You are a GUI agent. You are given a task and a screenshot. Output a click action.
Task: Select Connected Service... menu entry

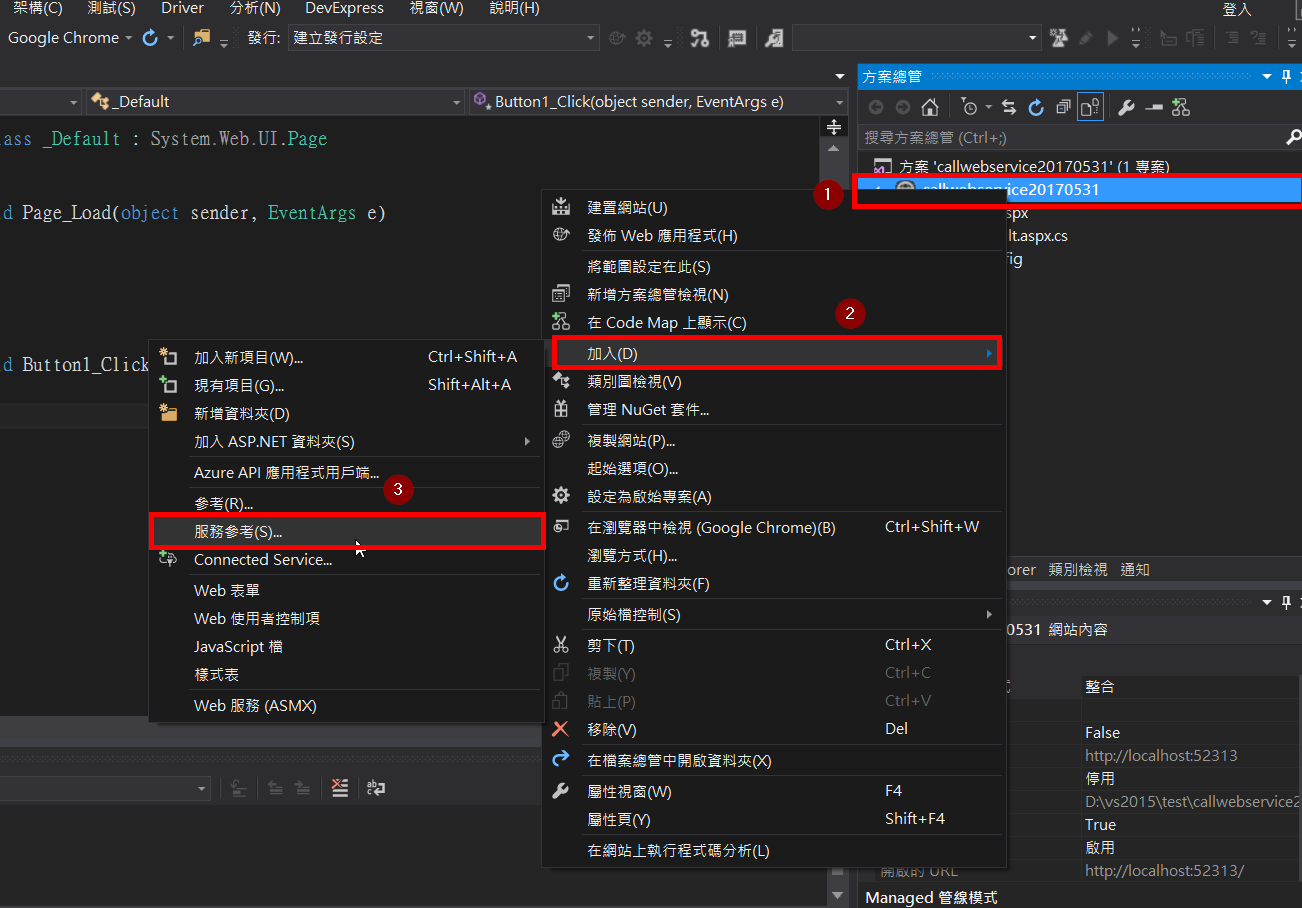[x=347, y=560]
